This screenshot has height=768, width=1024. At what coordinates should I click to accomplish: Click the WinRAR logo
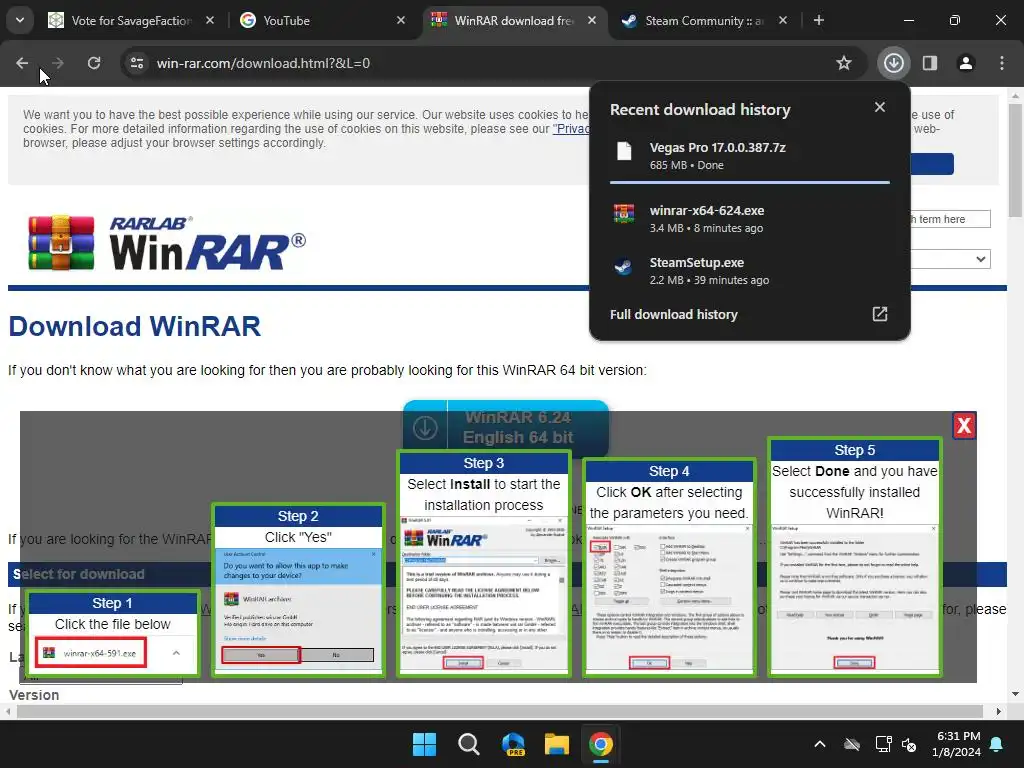click(x=167, y=243)
